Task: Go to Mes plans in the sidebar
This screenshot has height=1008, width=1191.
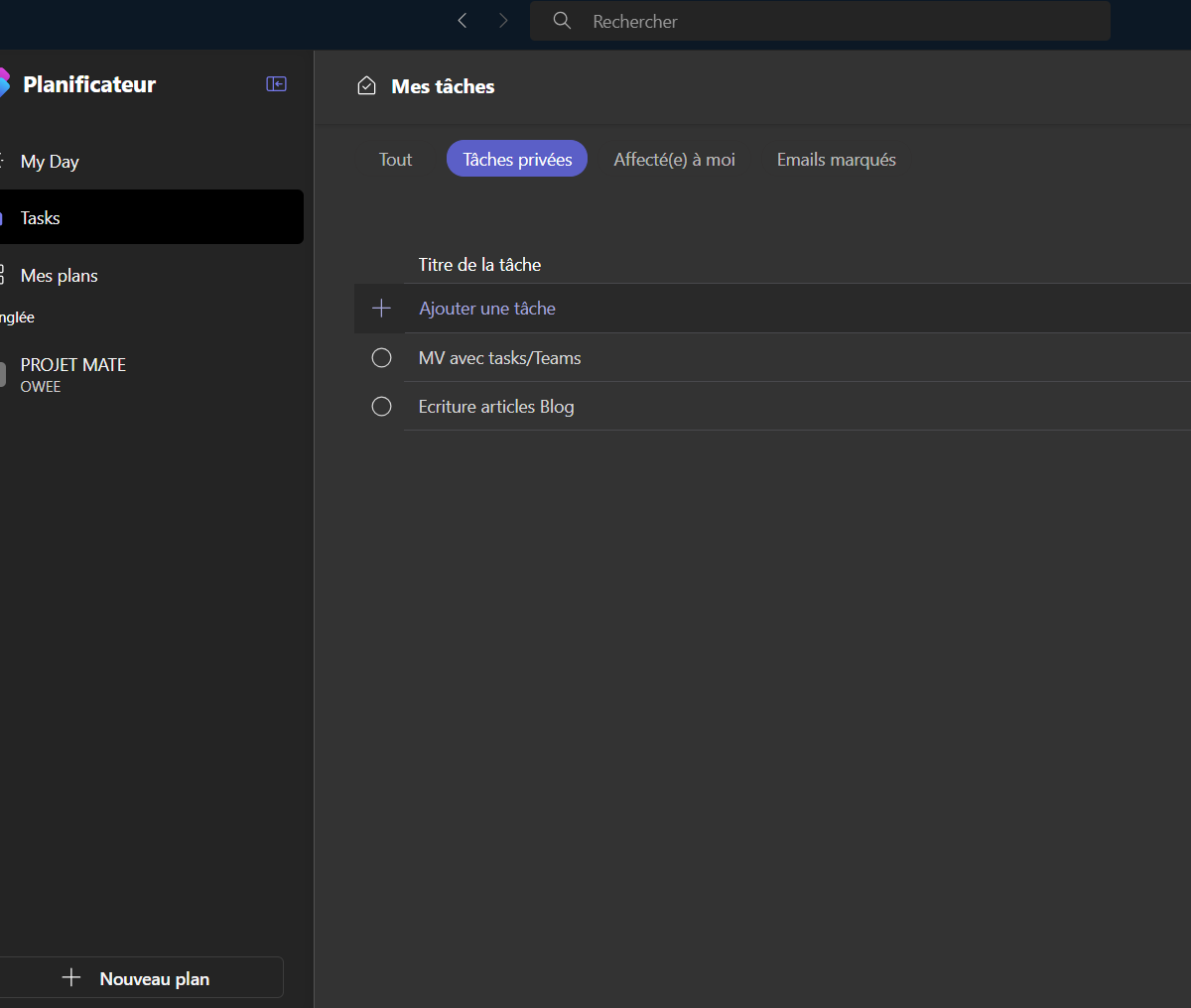Action: click(x=59, y=276)
